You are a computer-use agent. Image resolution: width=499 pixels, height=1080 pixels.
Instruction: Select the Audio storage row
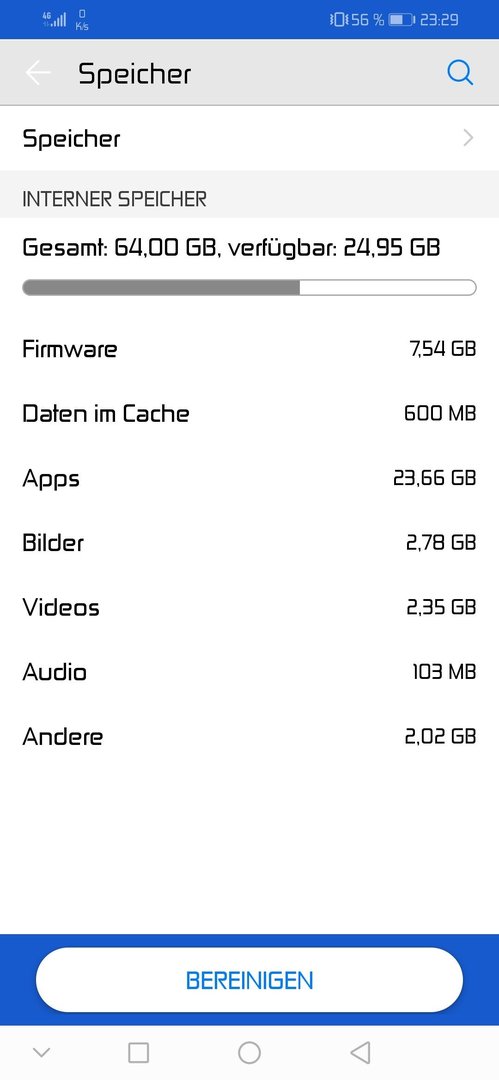click(x=250, y=672)
